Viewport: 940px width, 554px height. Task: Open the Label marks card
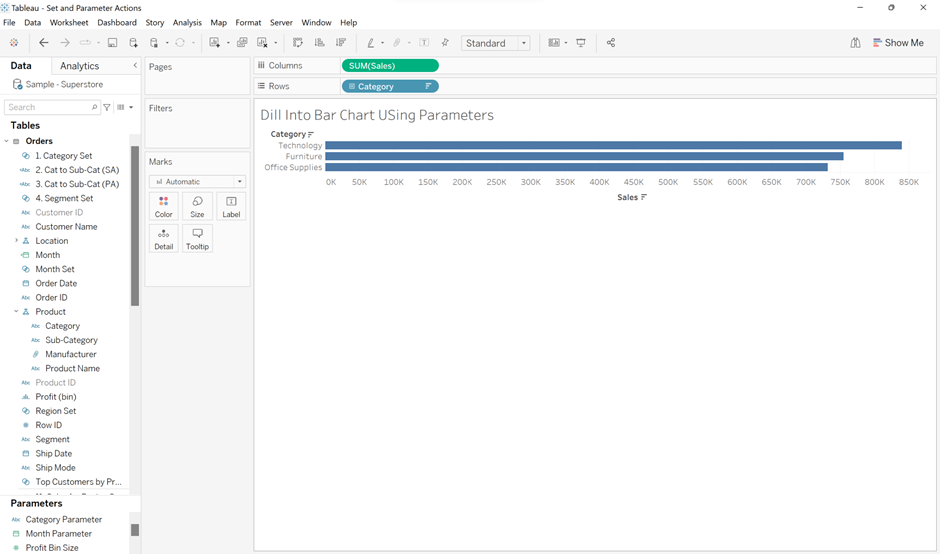(x=231, y=206)
